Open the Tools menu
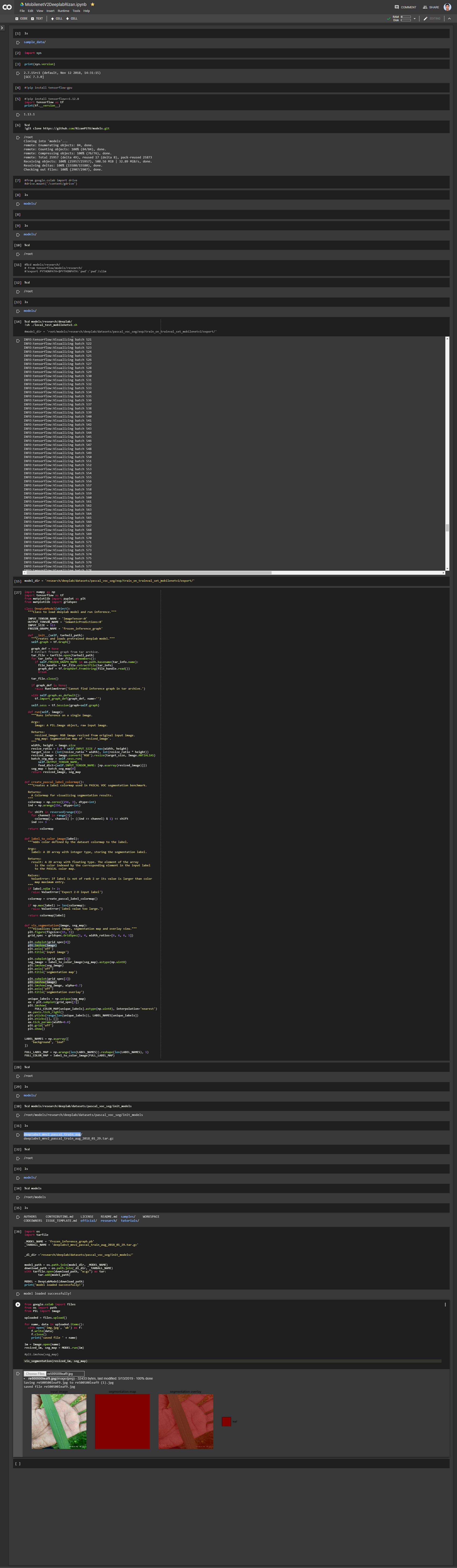This screenshot has height=1568, width=457. click(x=76, y=11)
